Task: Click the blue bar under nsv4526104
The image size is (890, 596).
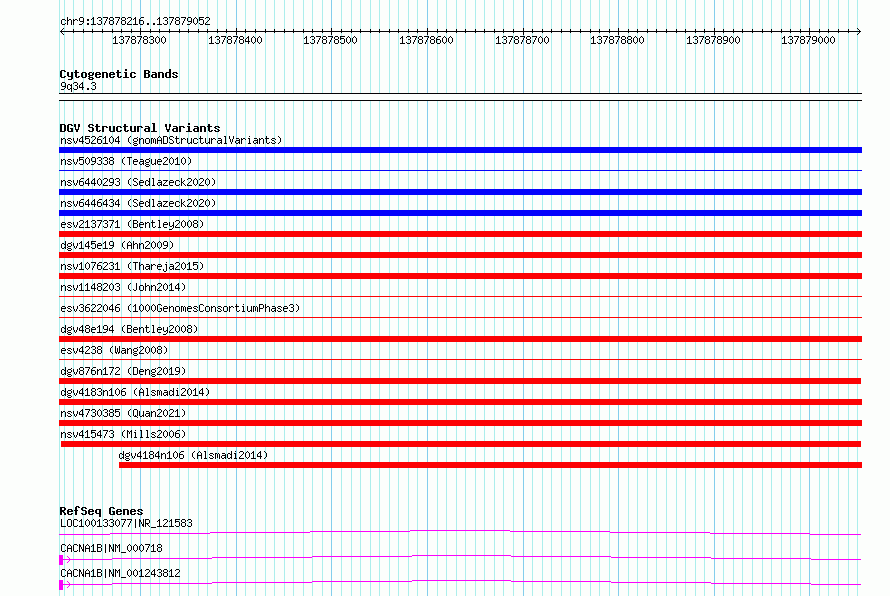Action: [460, 150]
